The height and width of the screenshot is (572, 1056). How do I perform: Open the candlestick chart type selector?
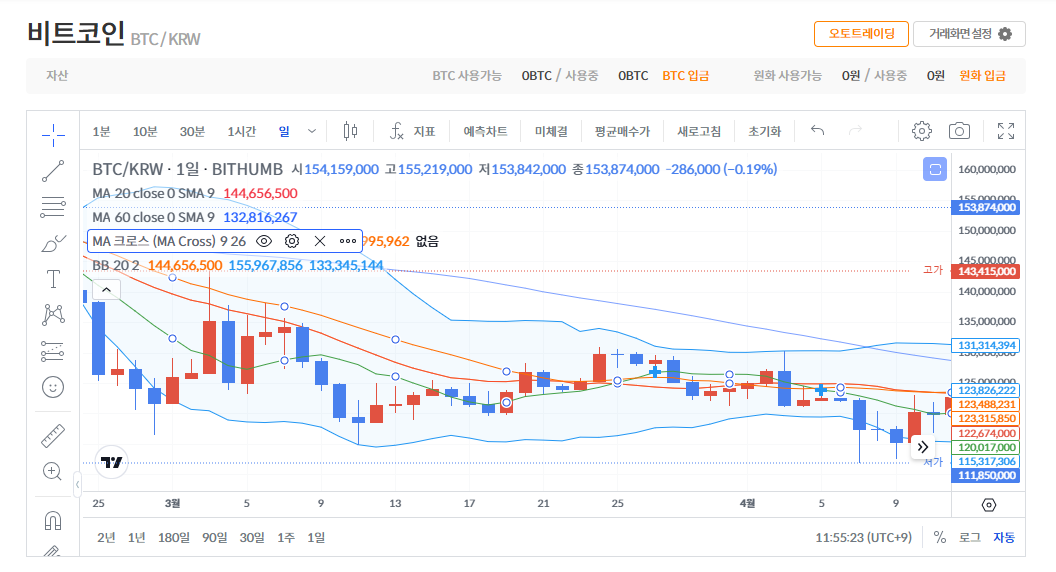click(x=350, y=131)
